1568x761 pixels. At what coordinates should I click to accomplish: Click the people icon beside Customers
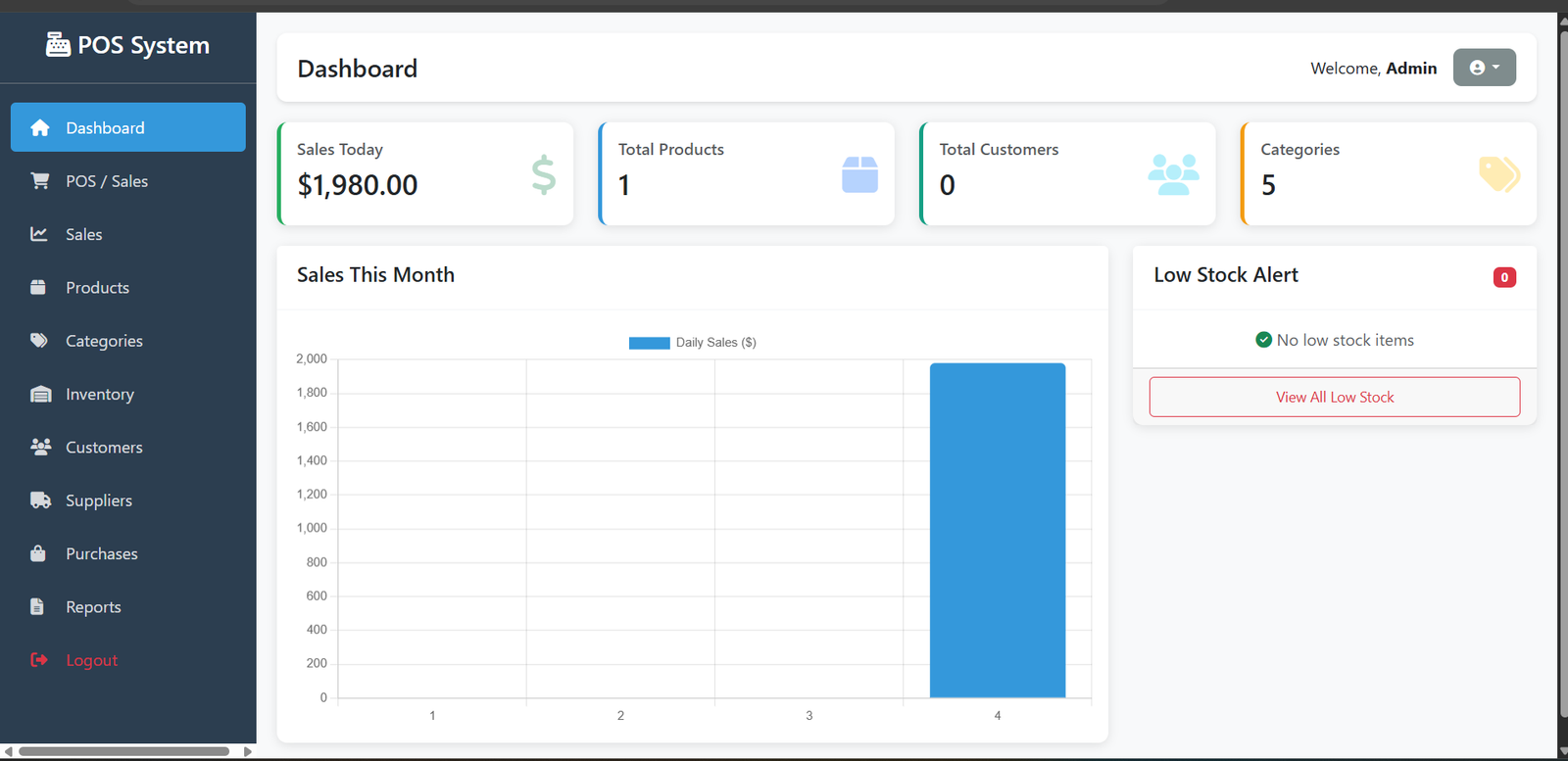[x=40, y=448]
